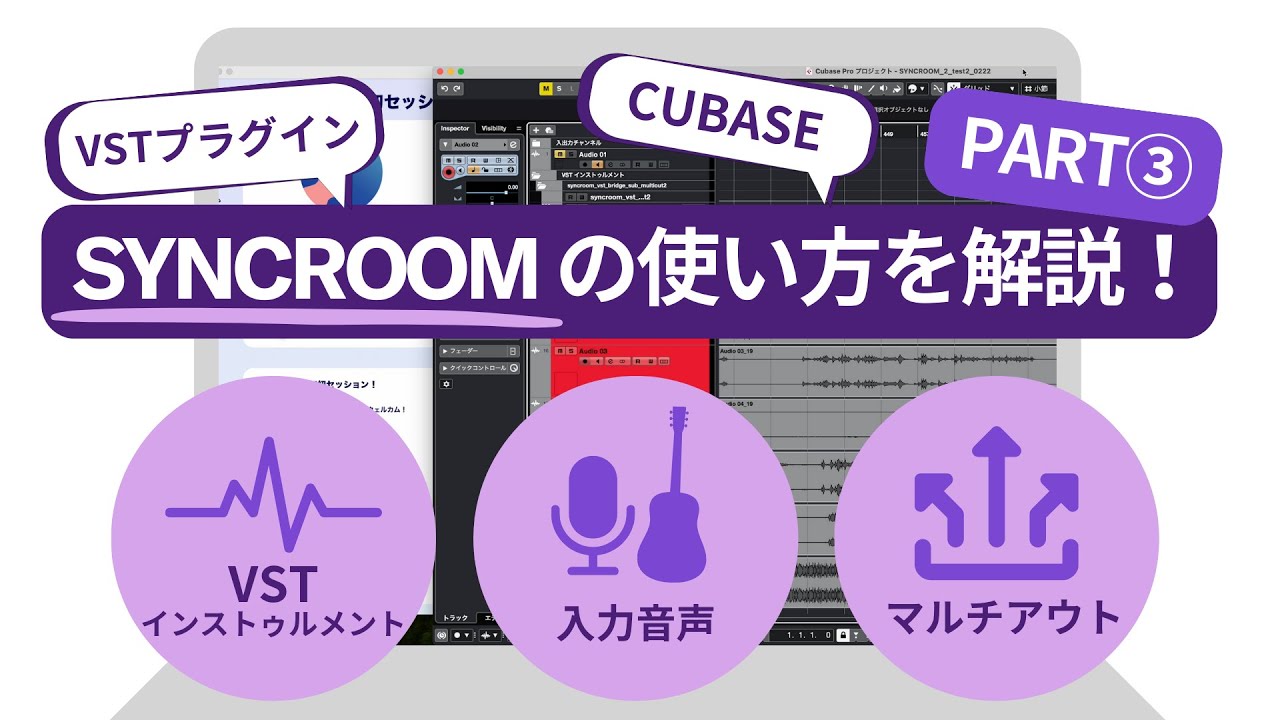This screenshot has width=1280, height=720.
Task: Open track presets icon beside Add Track
Action: click(x=549, y=130)
